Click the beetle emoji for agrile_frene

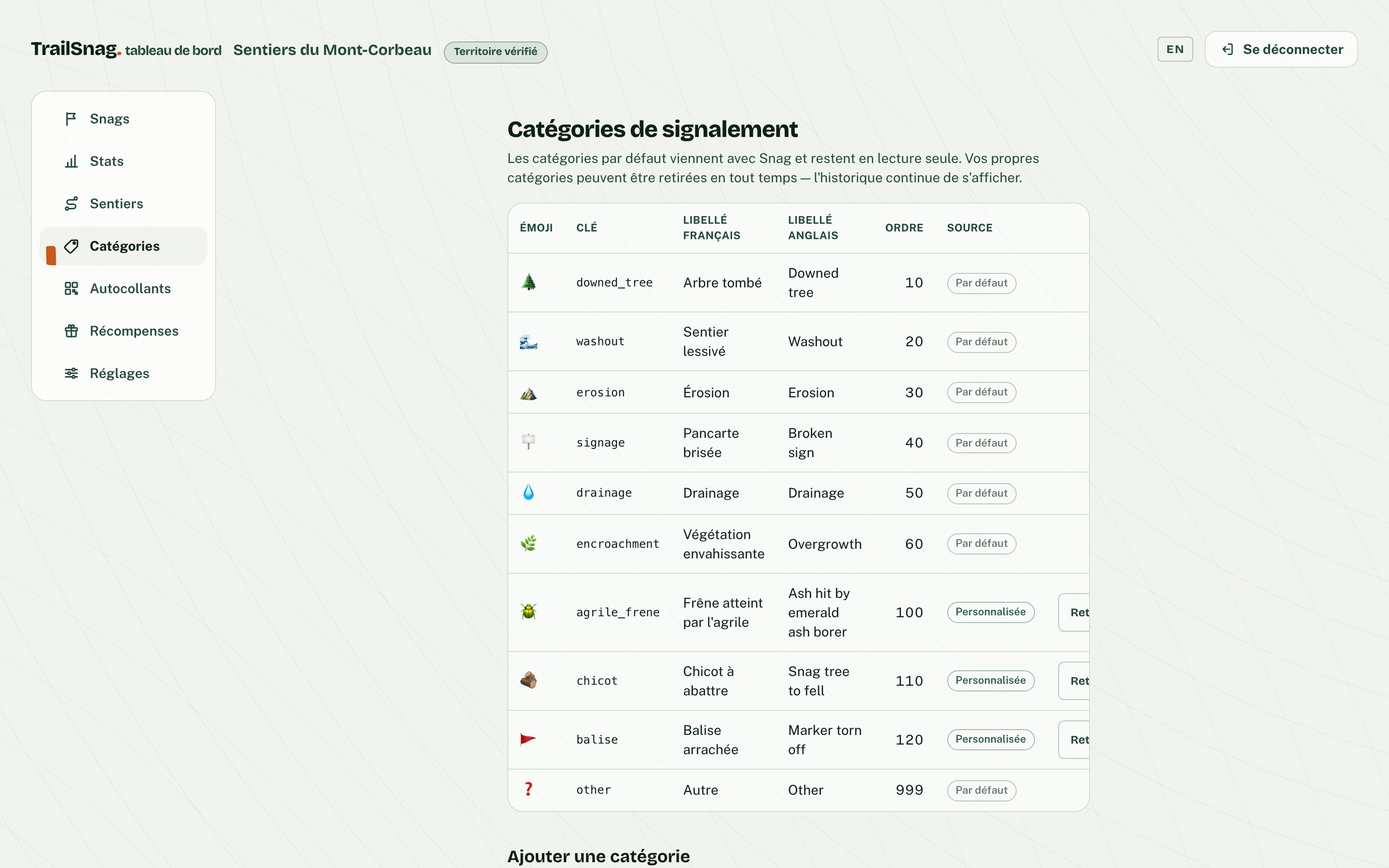pyautogui.click(x=529, y=612)
